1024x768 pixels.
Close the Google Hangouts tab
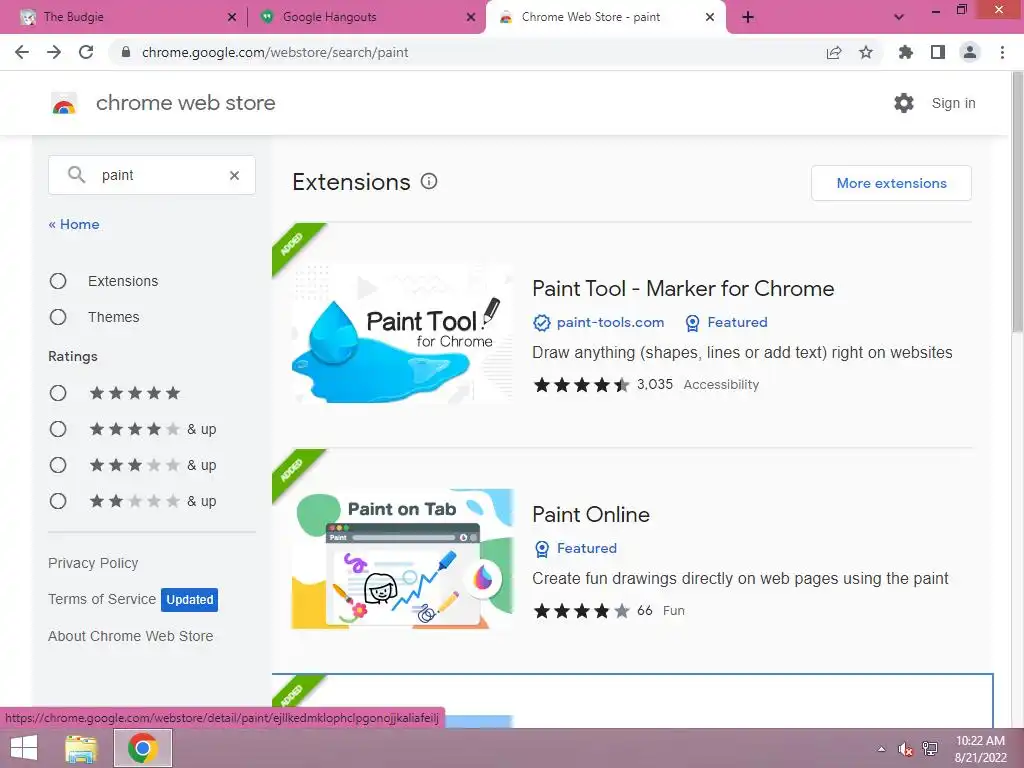(x=471, y=17)
